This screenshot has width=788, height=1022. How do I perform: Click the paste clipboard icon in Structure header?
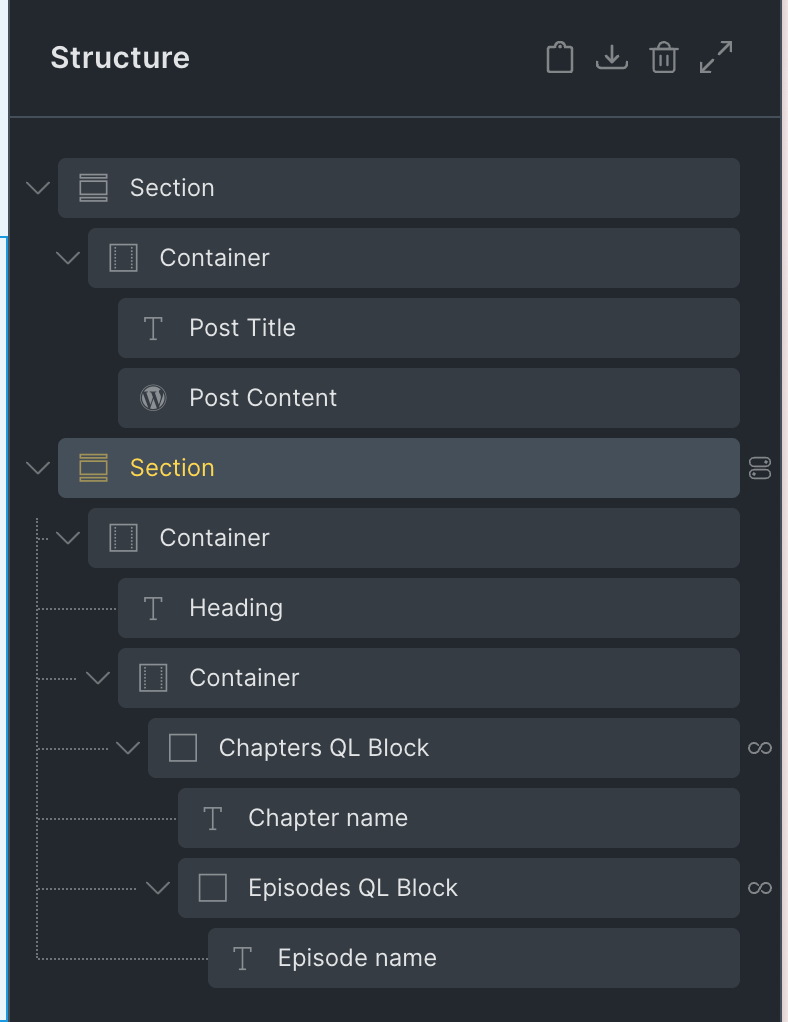tap(560, 58)
